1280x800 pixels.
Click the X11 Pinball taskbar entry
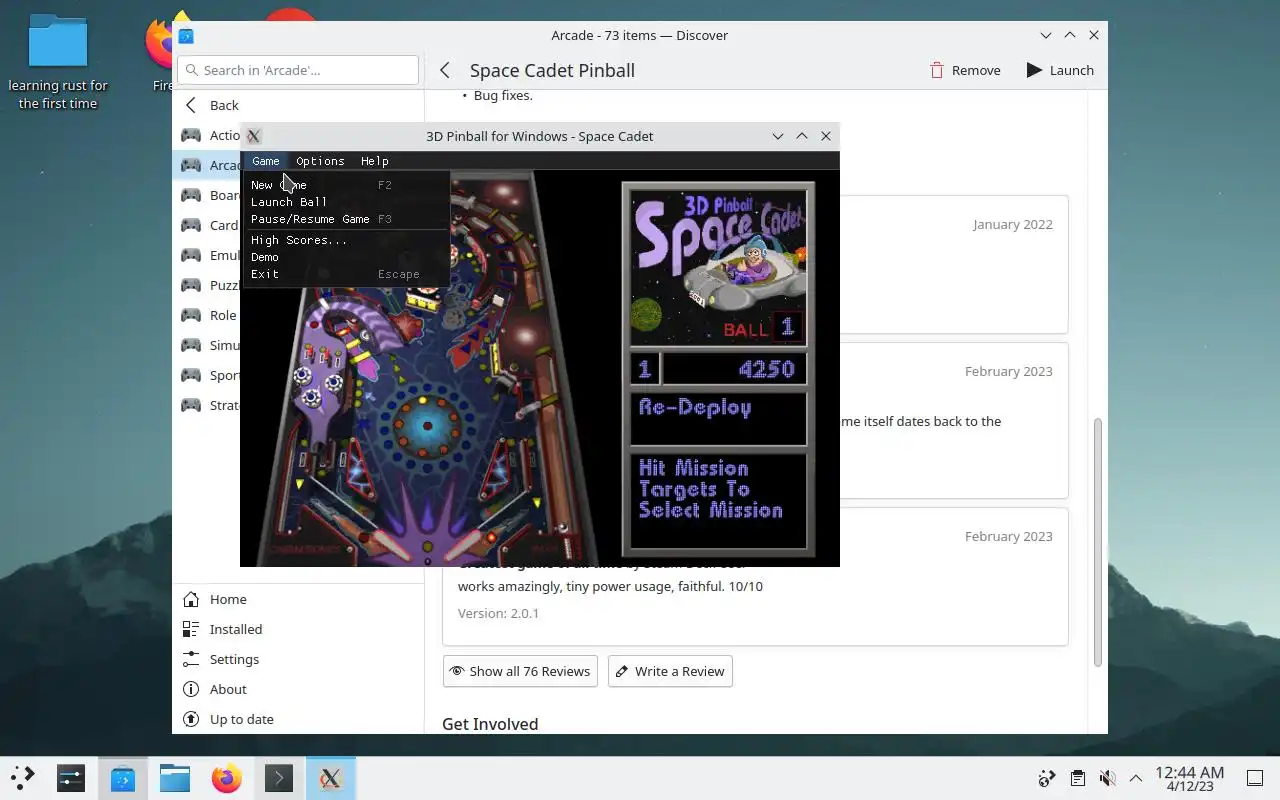[x=331, y=778]
